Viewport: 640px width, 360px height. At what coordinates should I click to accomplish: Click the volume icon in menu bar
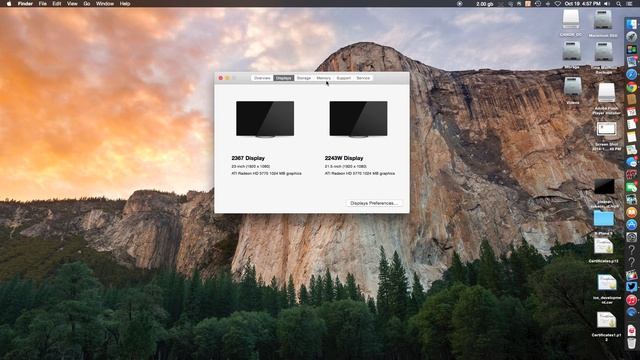tap(607, 4)
